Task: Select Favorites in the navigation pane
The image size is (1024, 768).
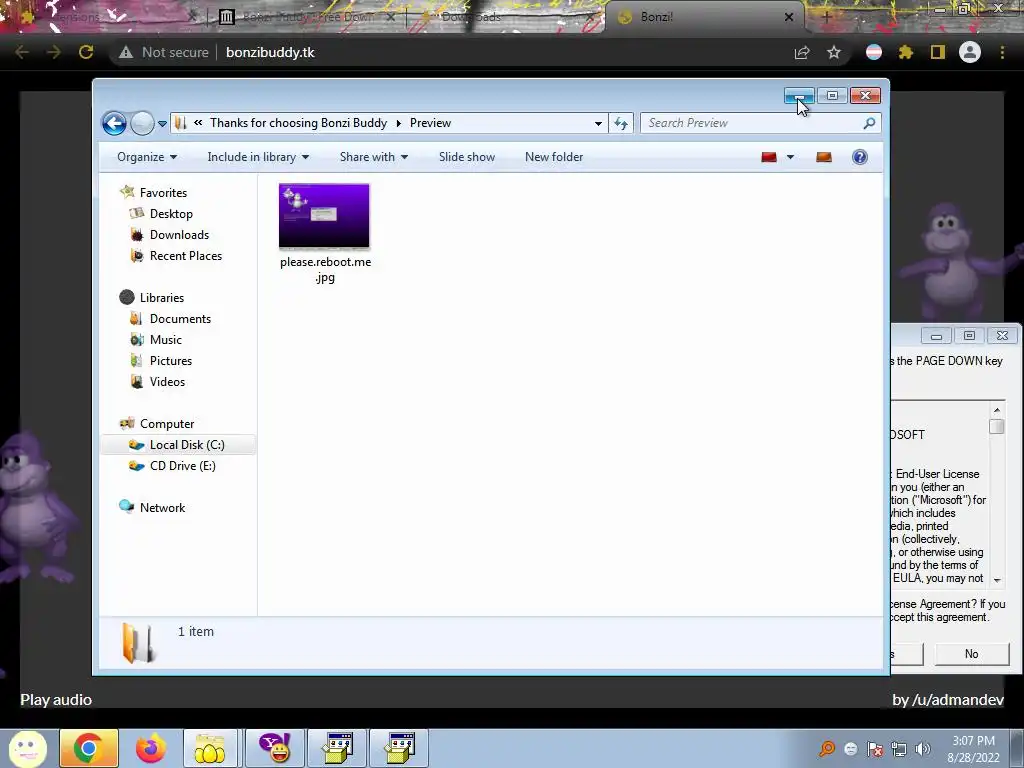Action: click(x=163, y=193)
